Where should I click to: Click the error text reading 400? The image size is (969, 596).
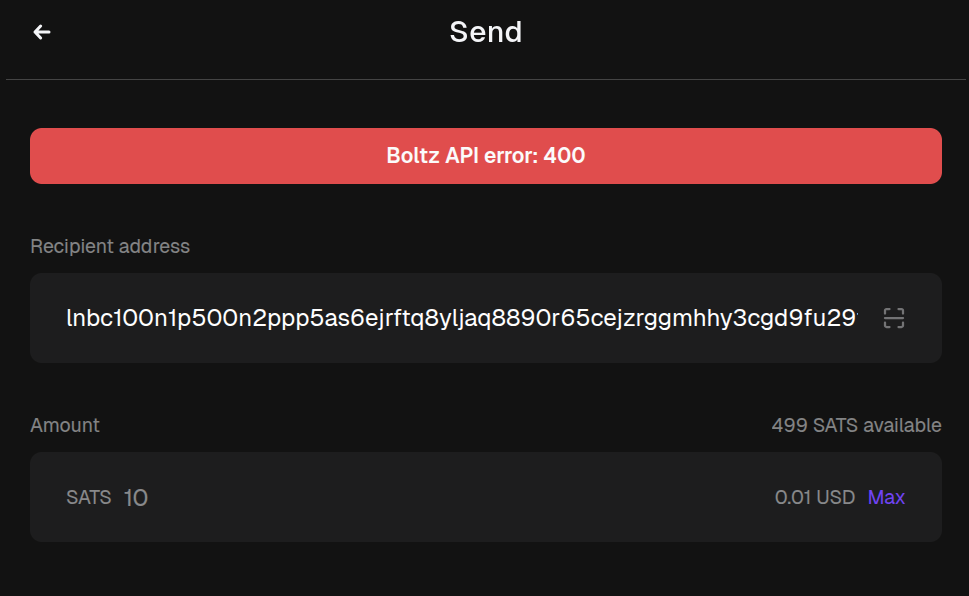click(x=564, y=156)
